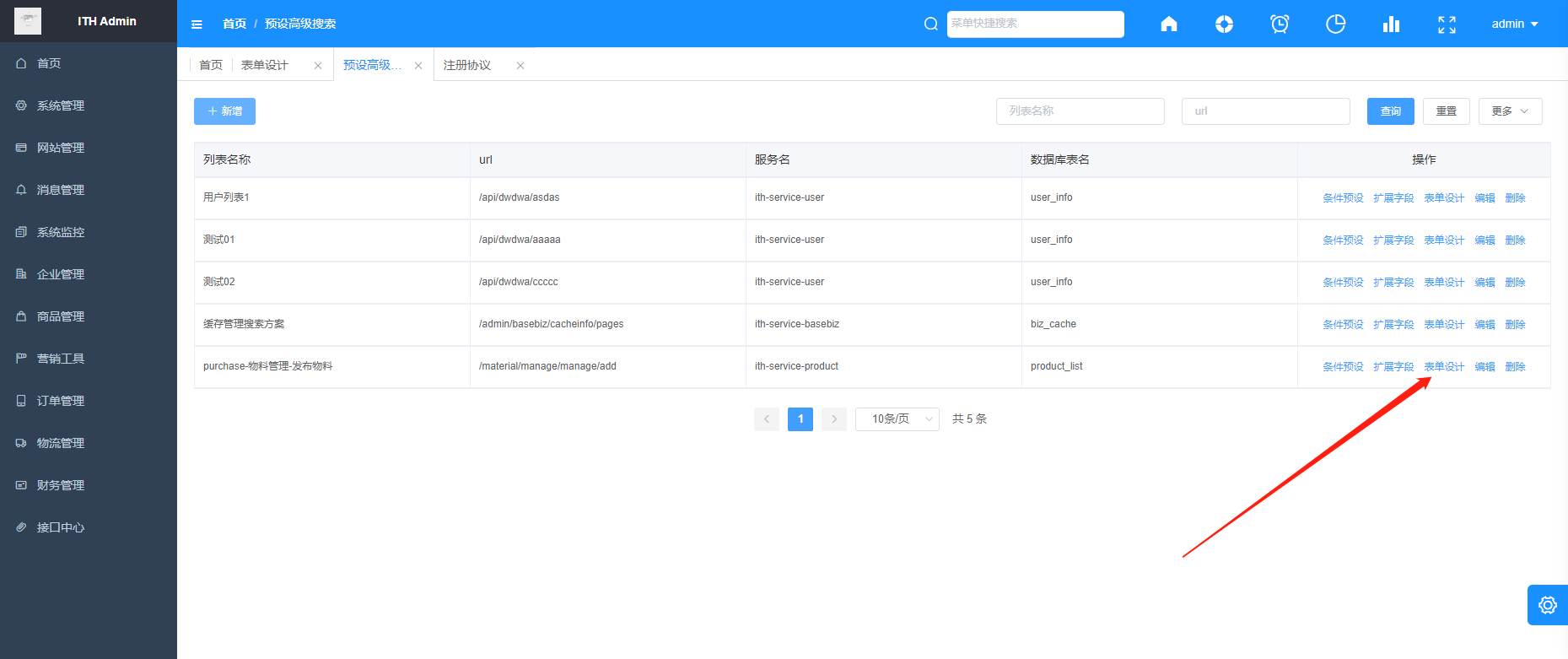Open 扩展字段 for 用户列表1 row
Image resolution: width=1568 pixels, height=659 pixels.
pos(1393,198)
